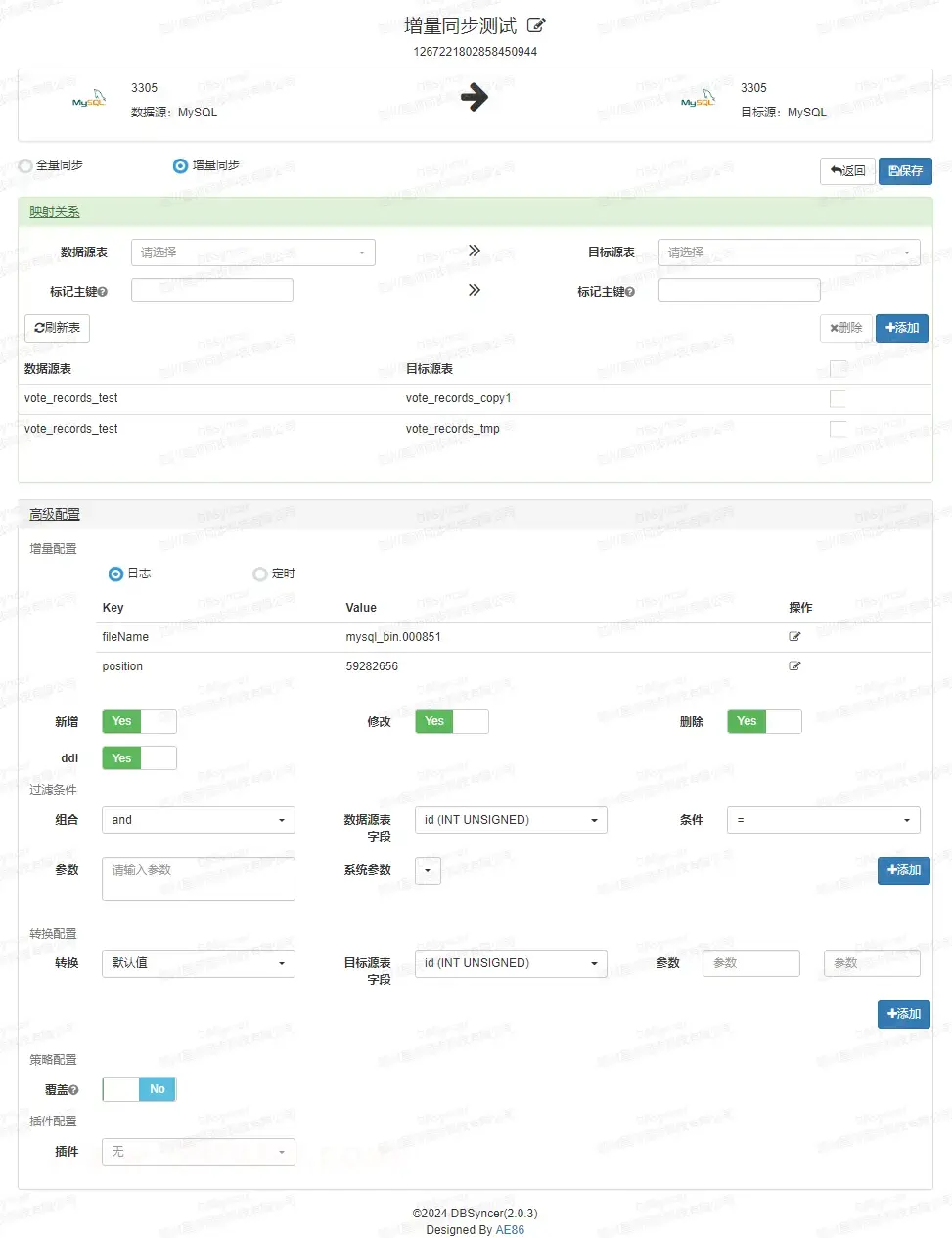
Task: Open the 转换 默认值 dropdown
Action: 198,963
